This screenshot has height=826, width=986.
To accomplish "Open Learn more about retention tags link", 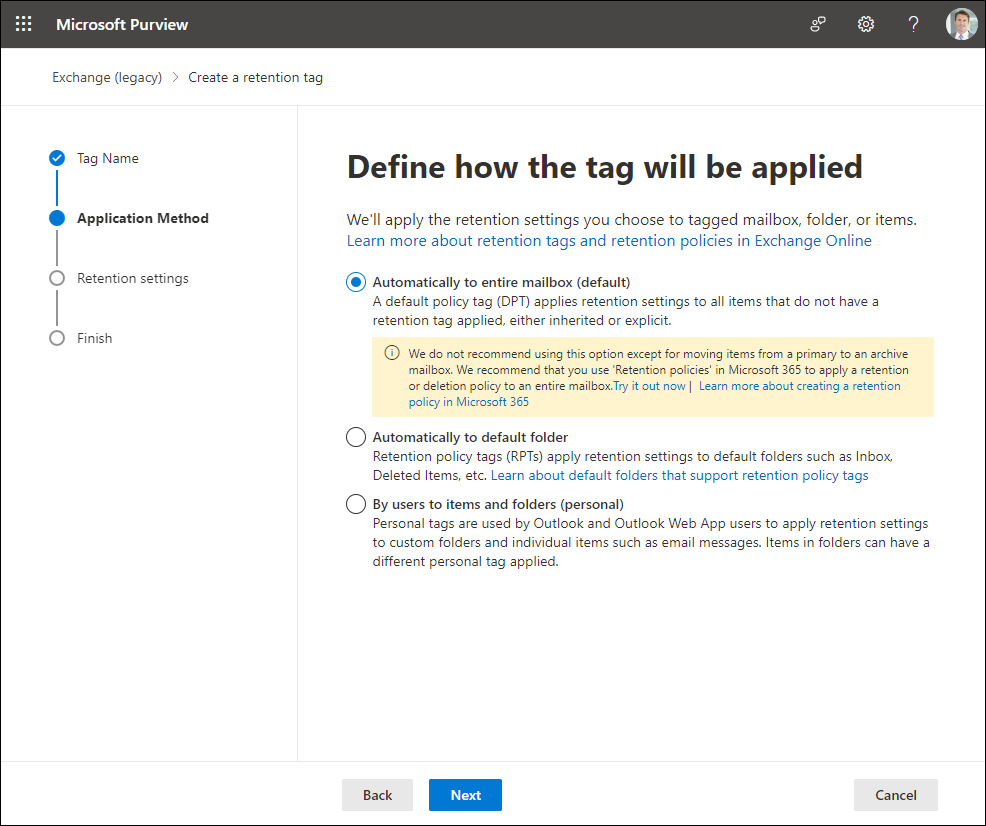I will click(609, 241).
